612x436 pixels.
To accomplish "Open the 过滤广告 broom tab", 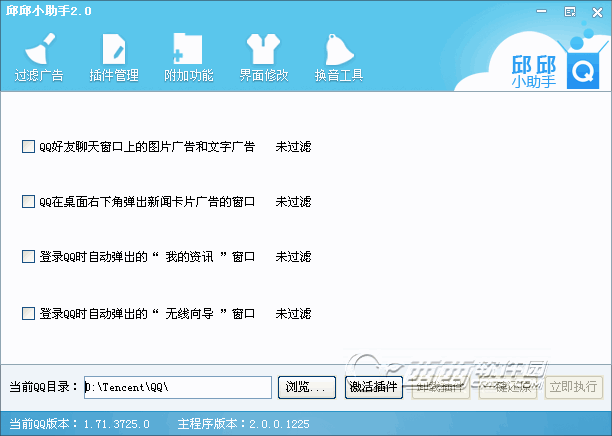I will 39,58.
